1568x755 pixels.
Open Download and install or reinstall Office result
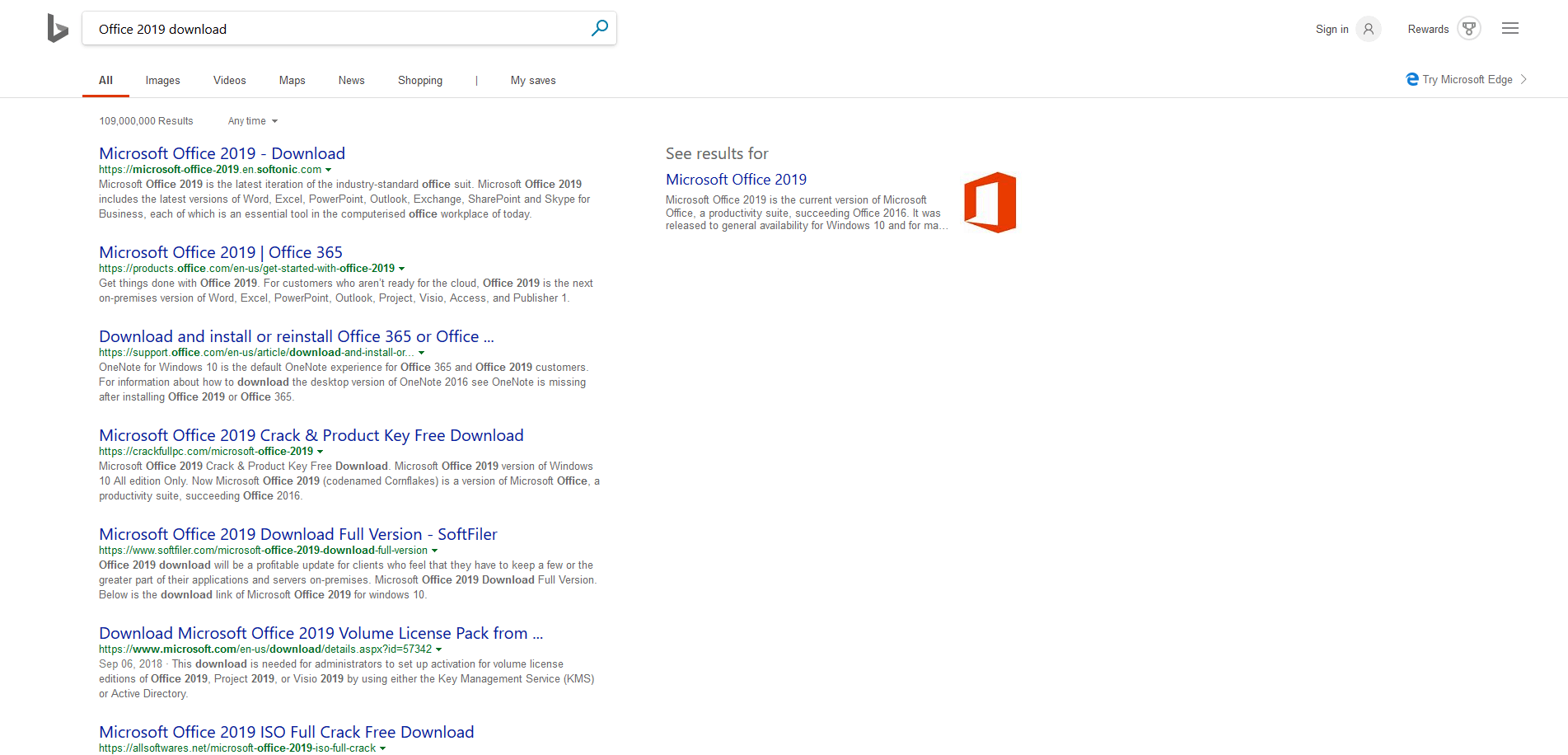point(297,336)
